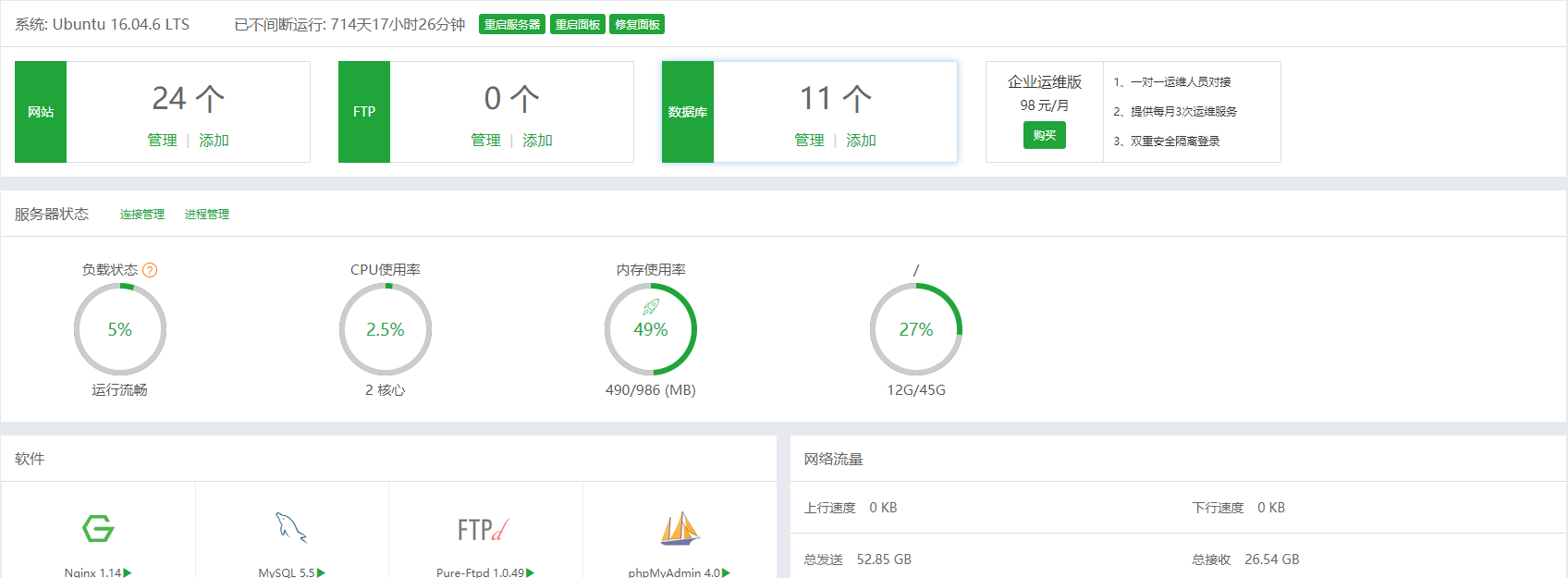Click the rocket icon in memory usage gauge
Screen dimensions: 1568x578
(651, 307)
